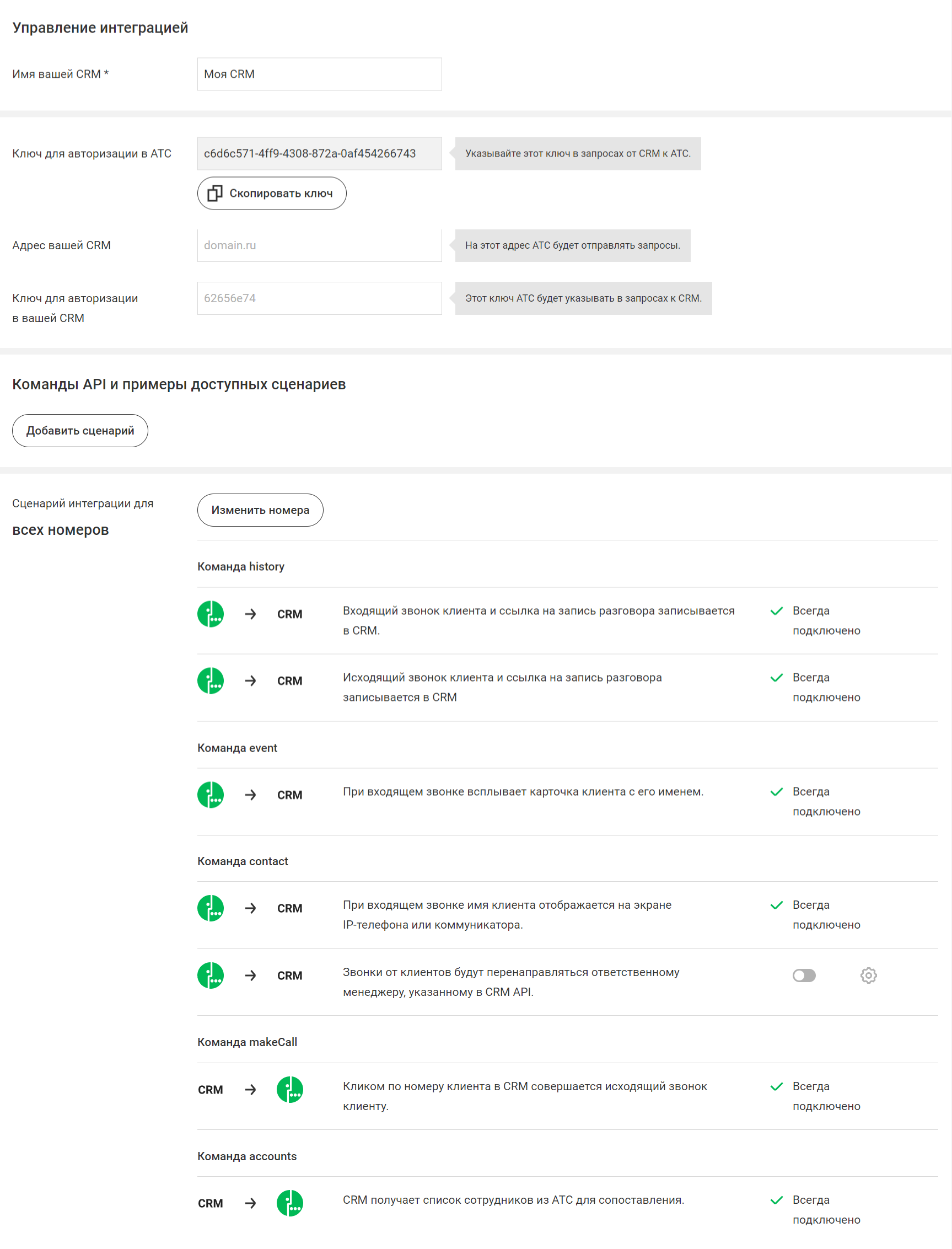Click green ATC icon in outgoing call history row
The width and height of the screenshot is (952, 1249).
click(210, 680)
